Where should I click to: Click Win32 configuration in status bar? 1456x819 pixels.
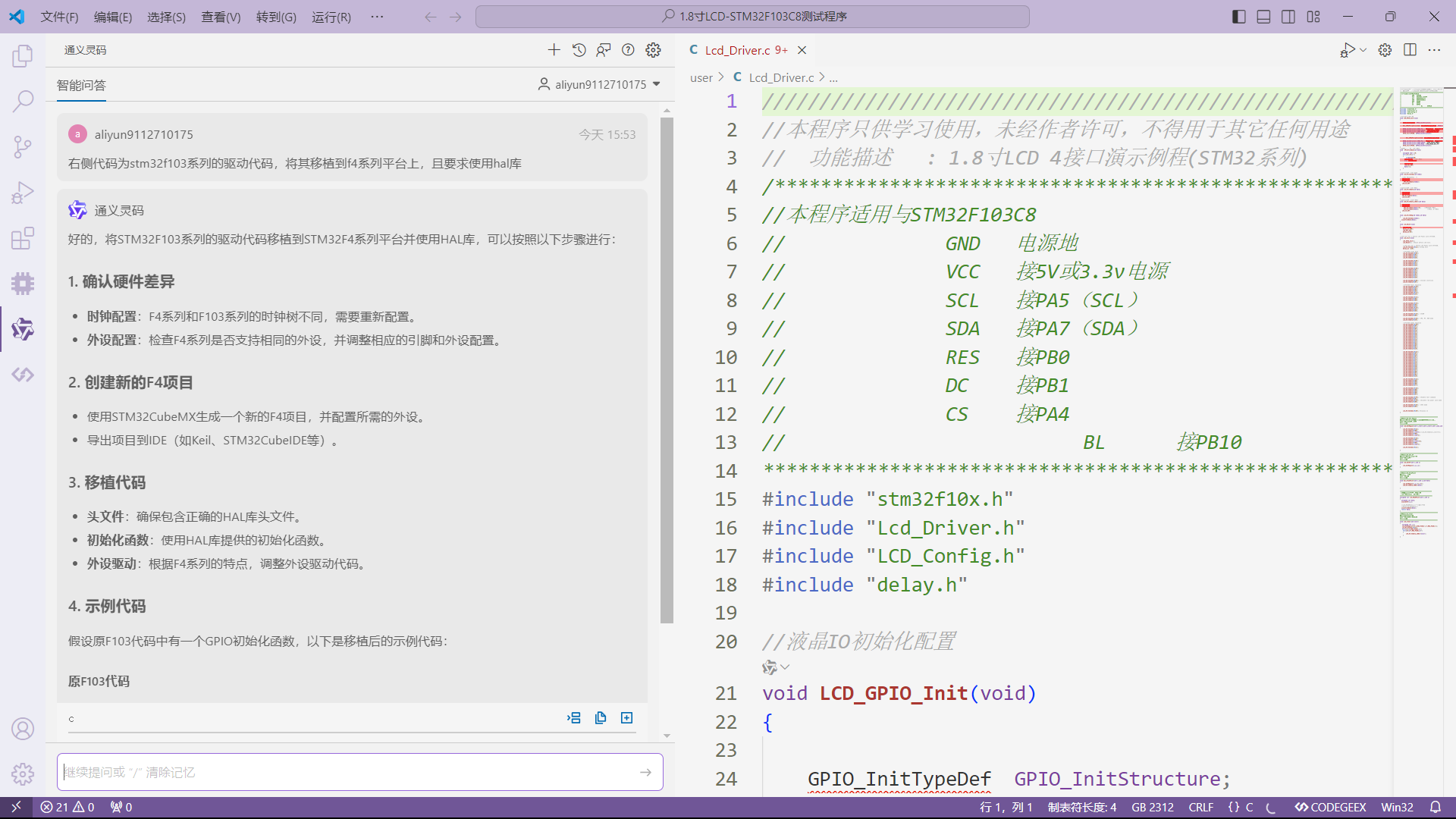pos(1397,807)
